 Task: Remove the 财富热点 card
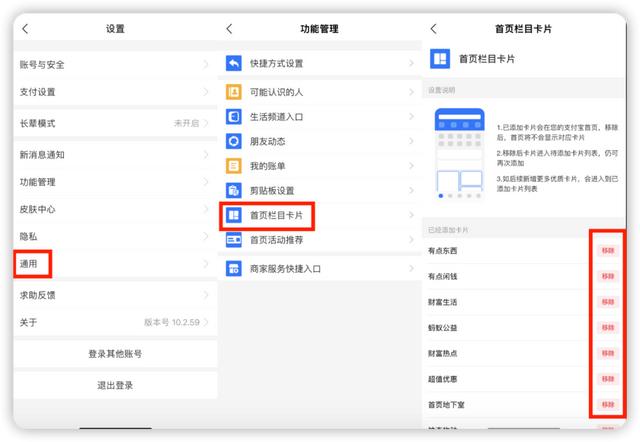608,353
